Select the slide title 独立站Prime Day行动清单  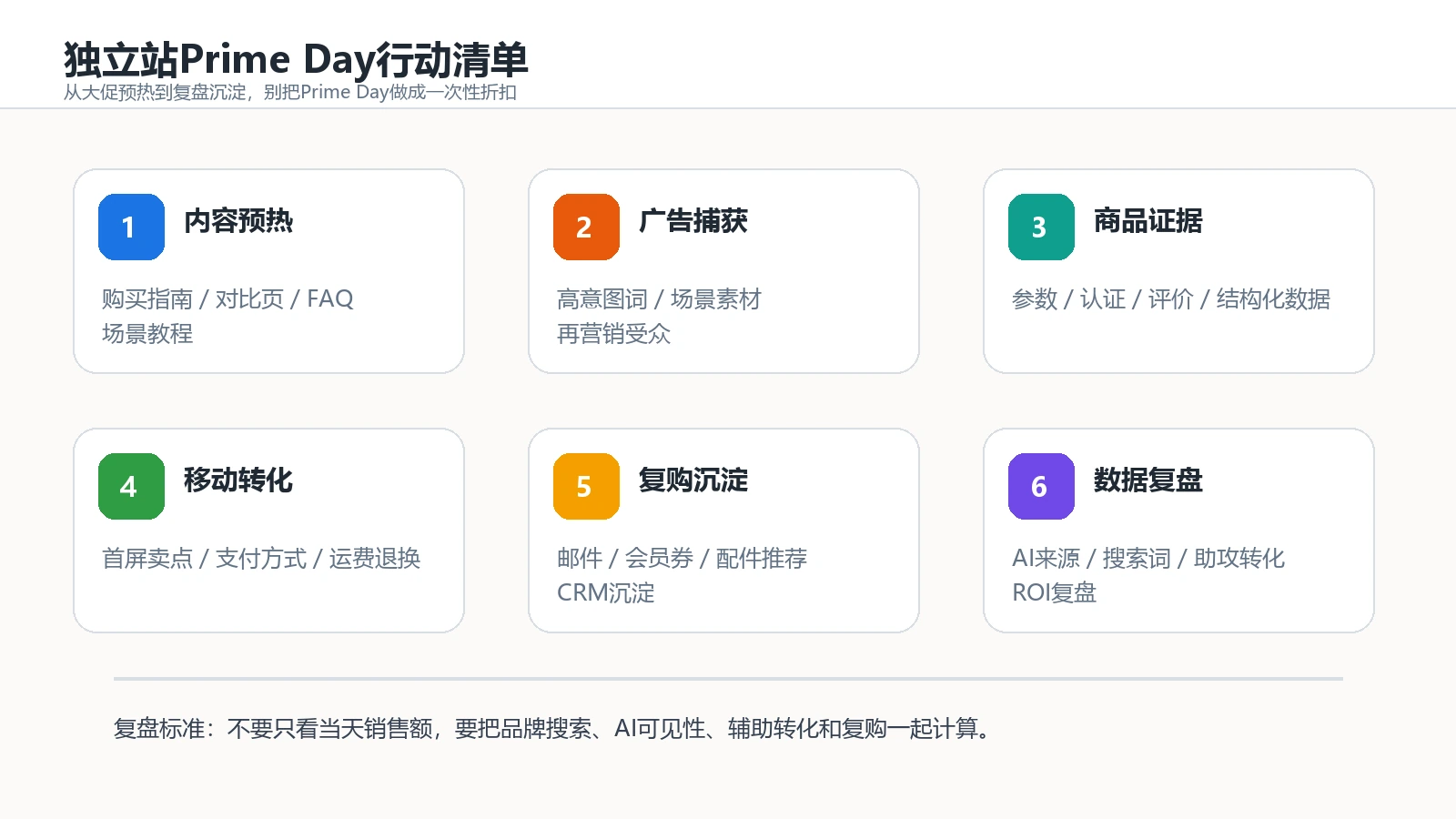tap(296, 60)
